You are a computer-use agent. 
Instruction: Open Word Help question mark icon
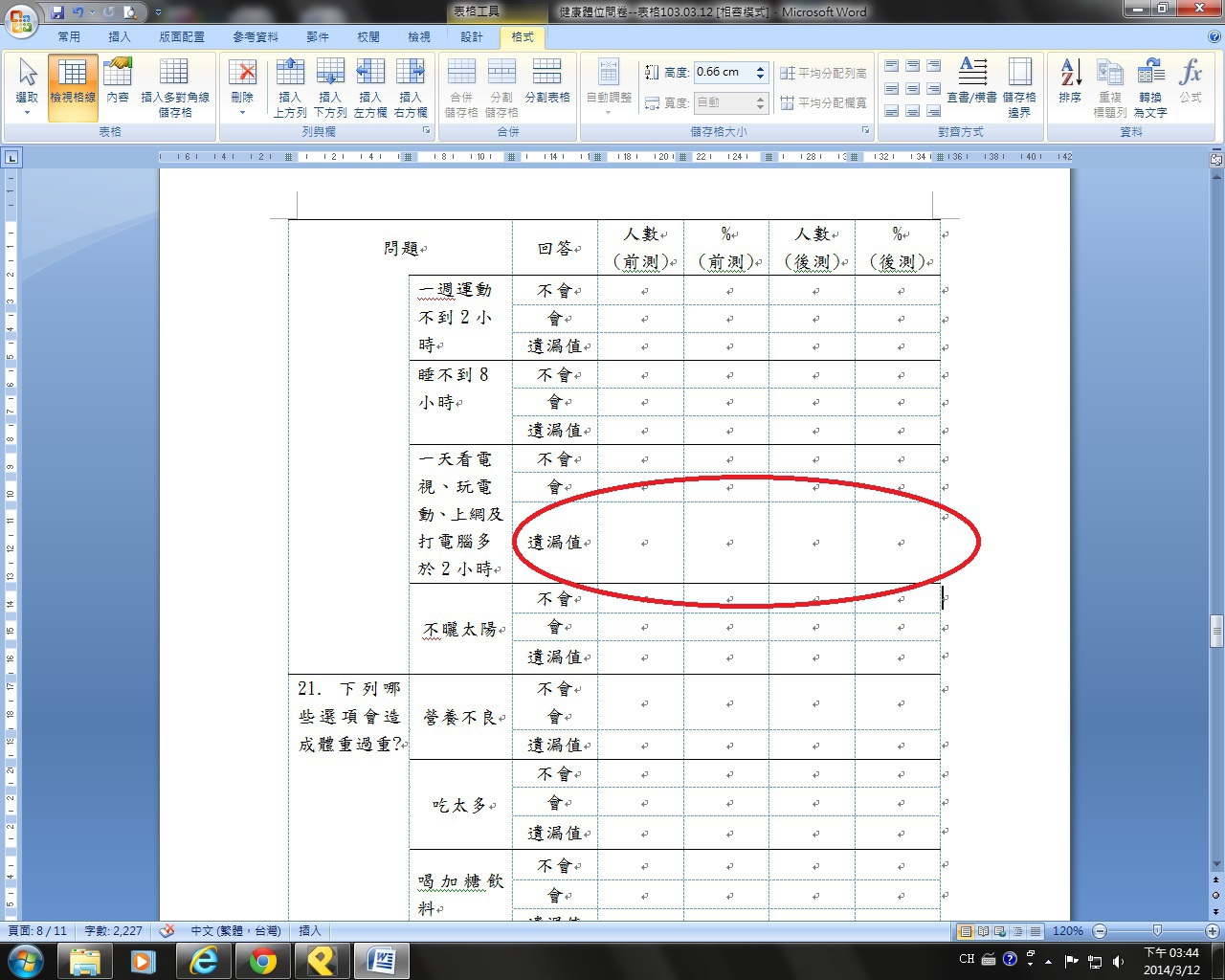pos(1214,37)
